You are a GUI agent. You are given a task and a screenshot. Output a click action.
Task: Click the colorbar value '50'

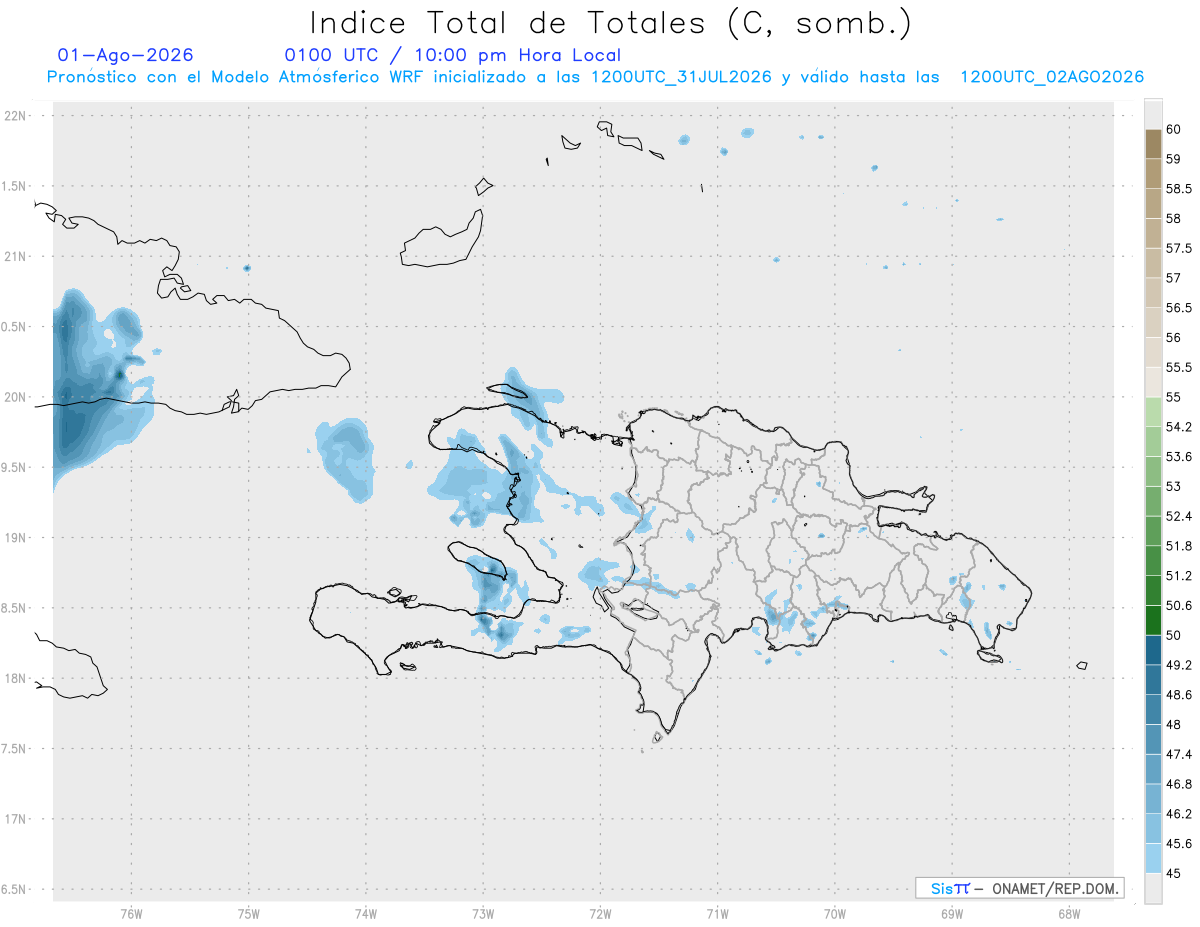tap(1173, 635)
